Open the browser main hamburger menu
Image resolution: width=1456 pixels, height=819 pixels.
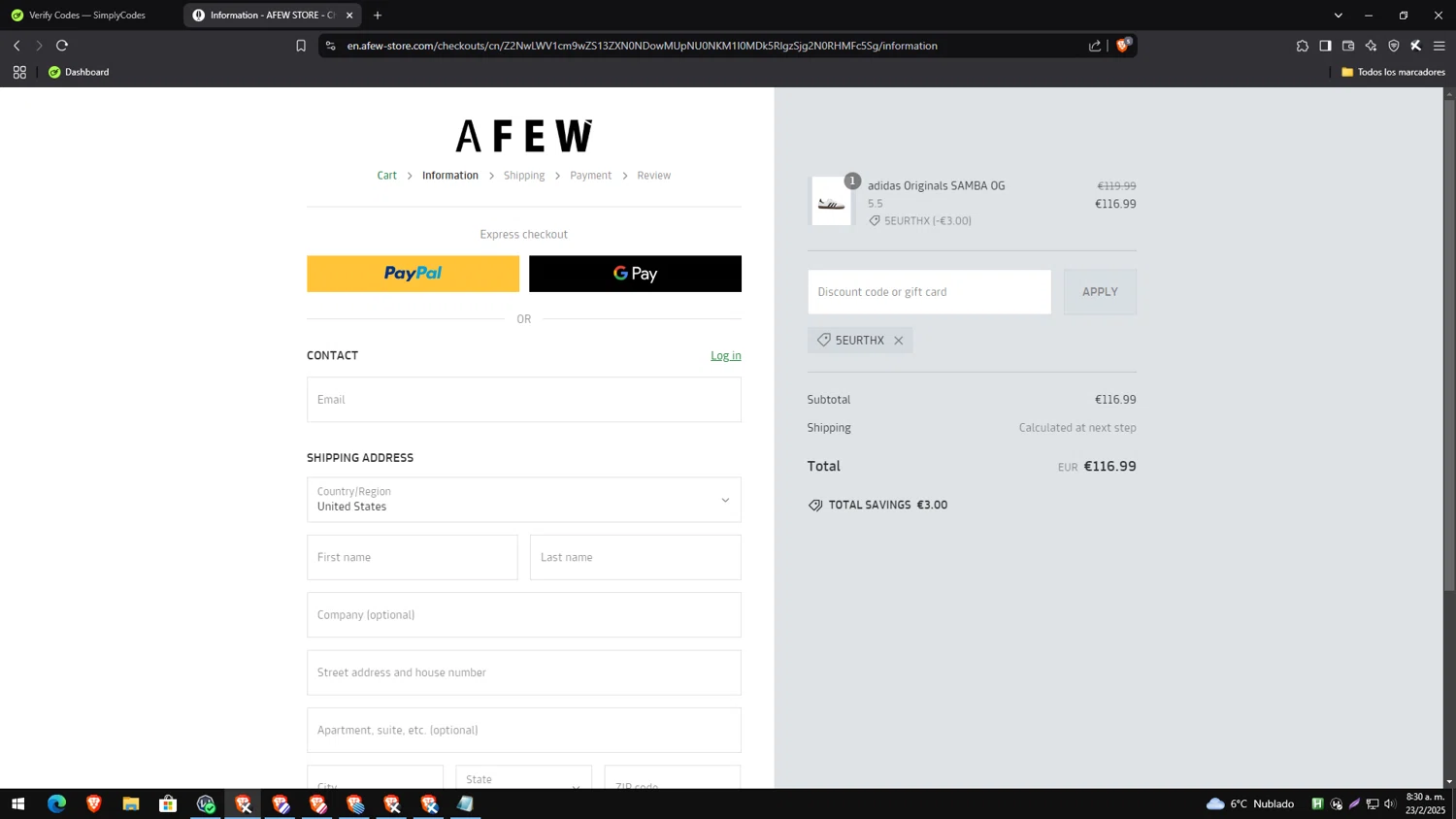click(1439, 46)
